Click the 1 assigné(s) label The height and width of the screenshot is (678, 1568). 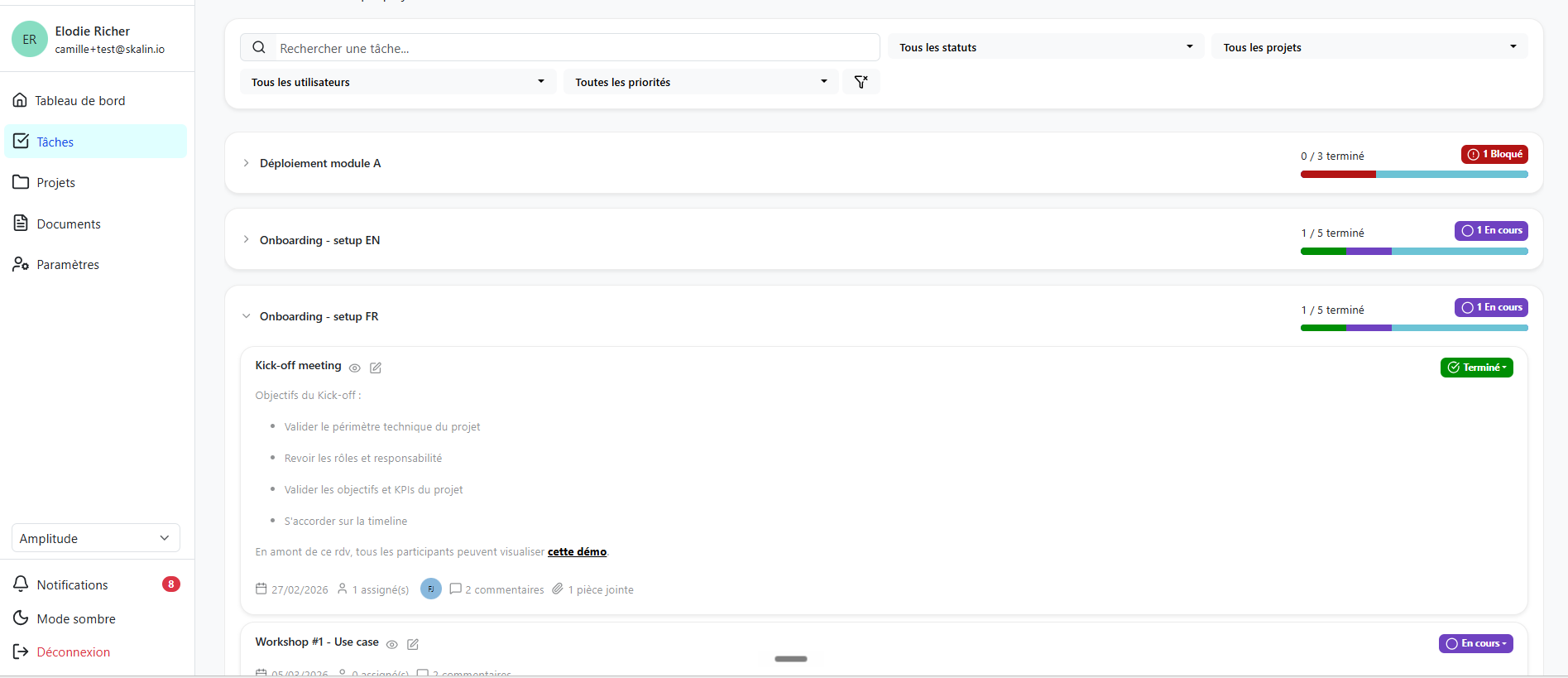[x=381, y=590]
